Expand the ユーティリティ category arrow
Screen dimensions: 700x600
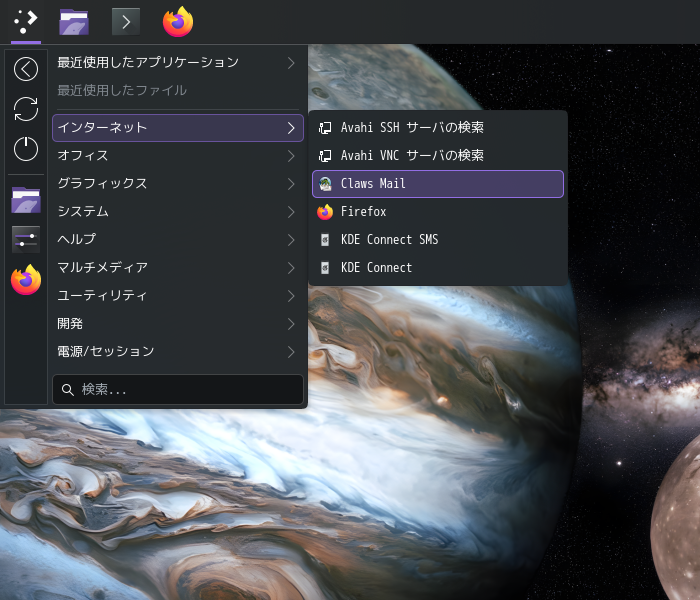[x=291, y=296]
